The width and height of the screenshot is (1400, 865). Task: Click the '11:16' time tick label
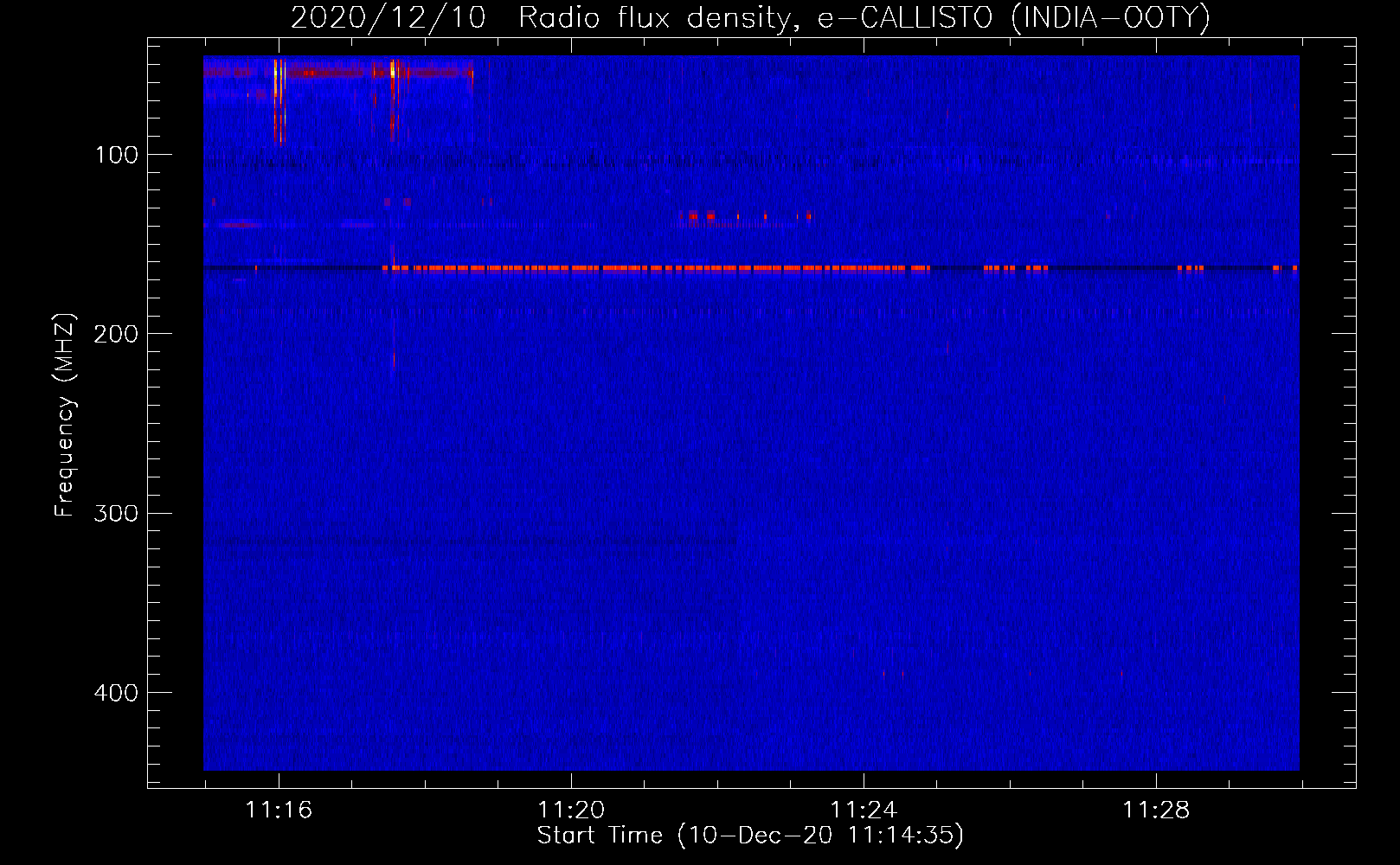pyautogui.click(x=279, y=811)
